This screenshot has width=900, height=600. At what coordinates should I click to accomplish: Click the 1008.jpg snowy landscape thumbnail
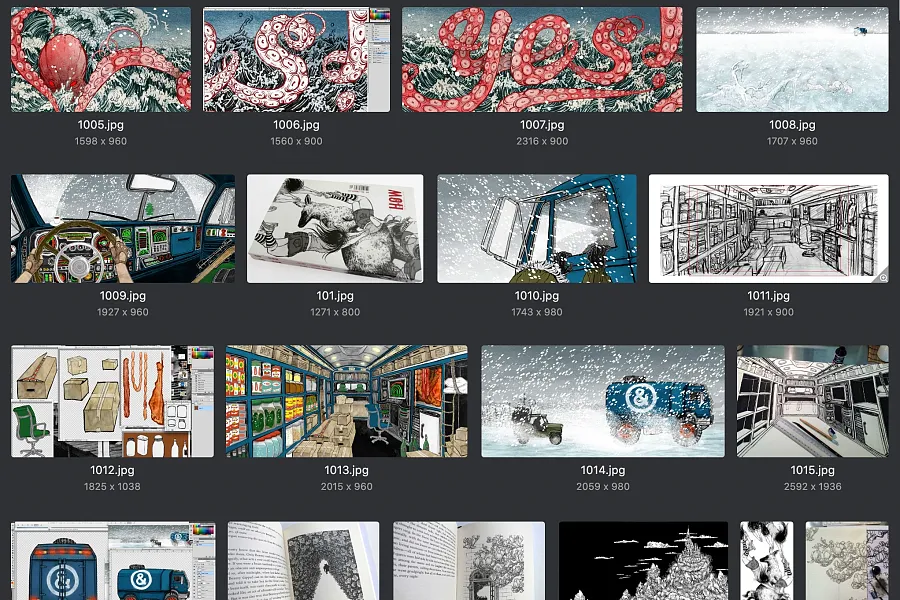792,59
